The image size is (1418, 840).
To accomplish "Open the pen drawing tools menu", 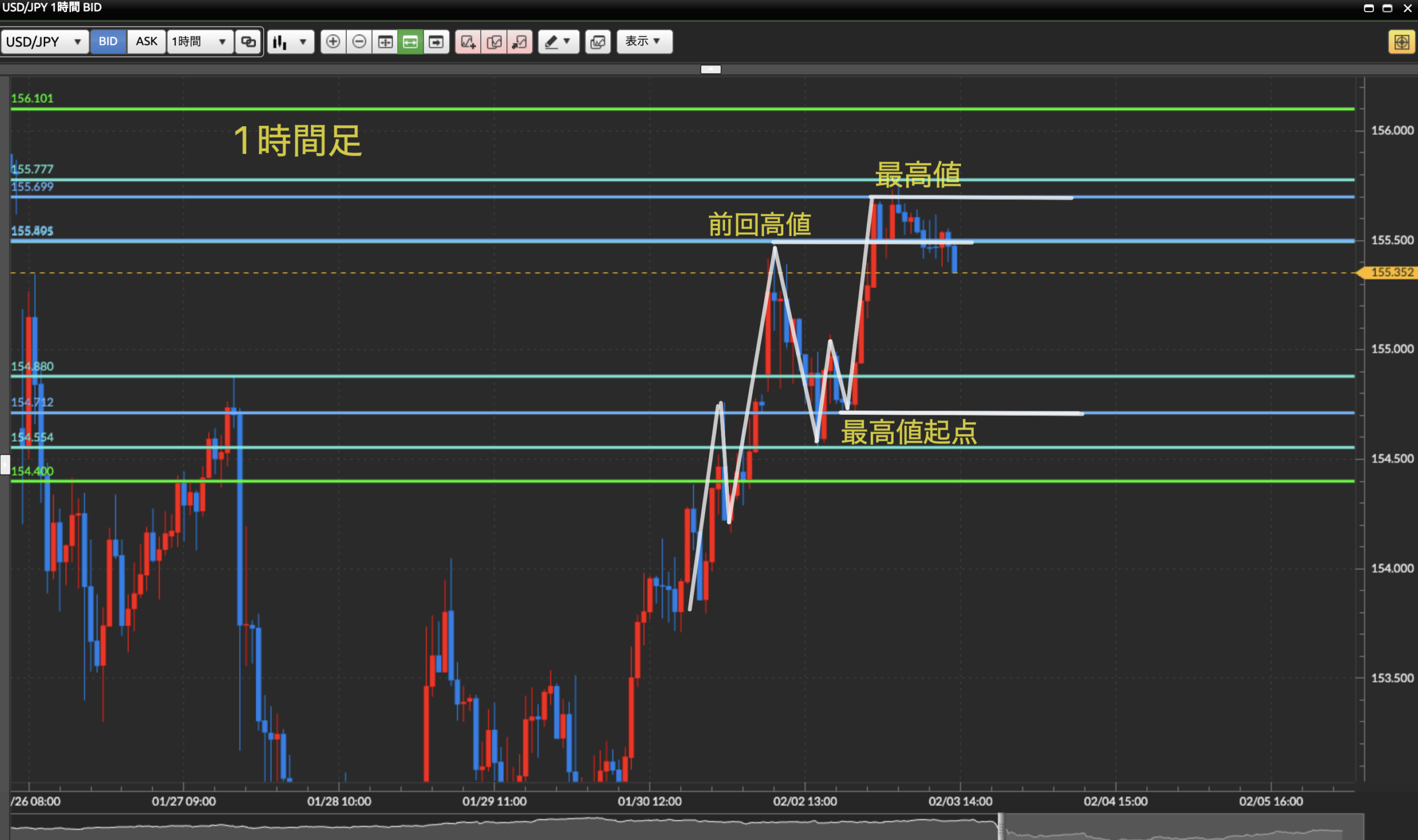I will point(558,42).
